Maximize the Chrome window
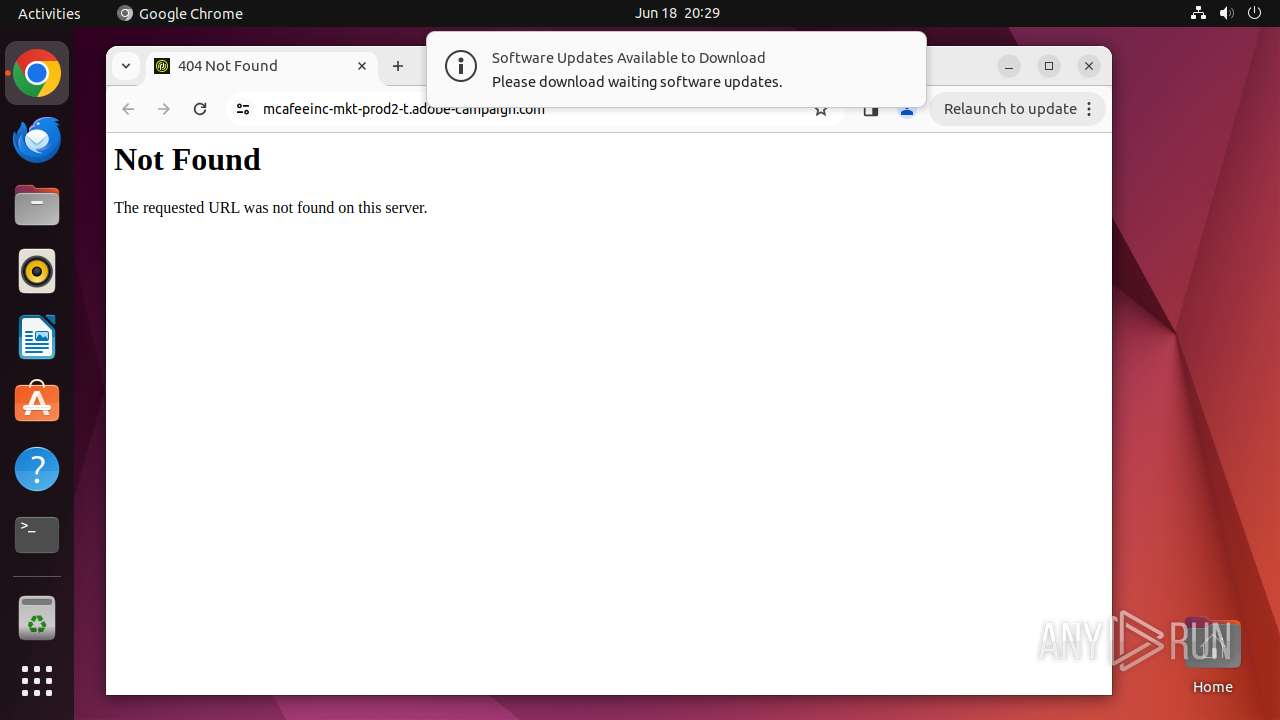Viewport: 1280px width, 720px height. [1049, 66]
